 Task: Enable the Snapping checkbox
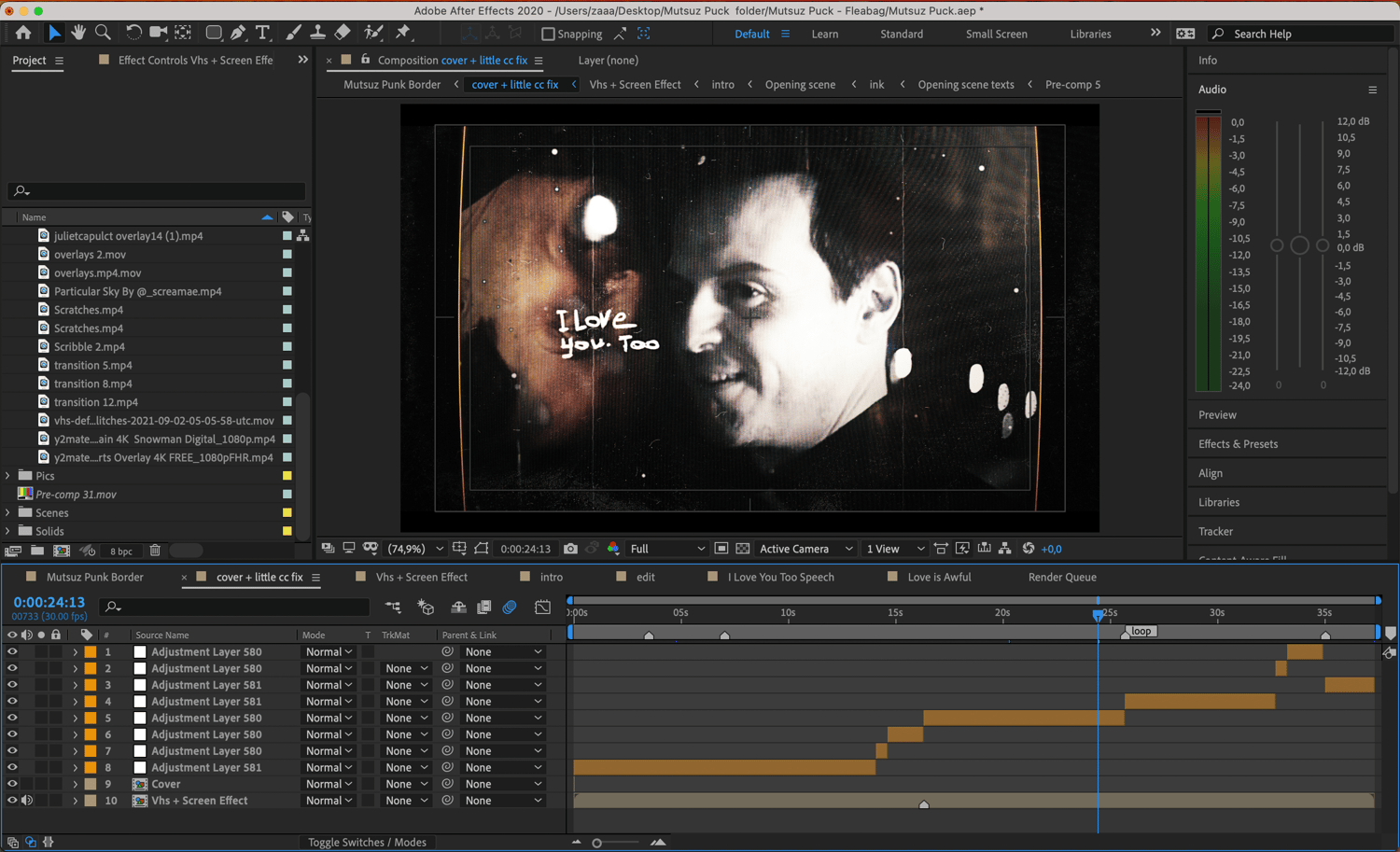click(548, 34)
